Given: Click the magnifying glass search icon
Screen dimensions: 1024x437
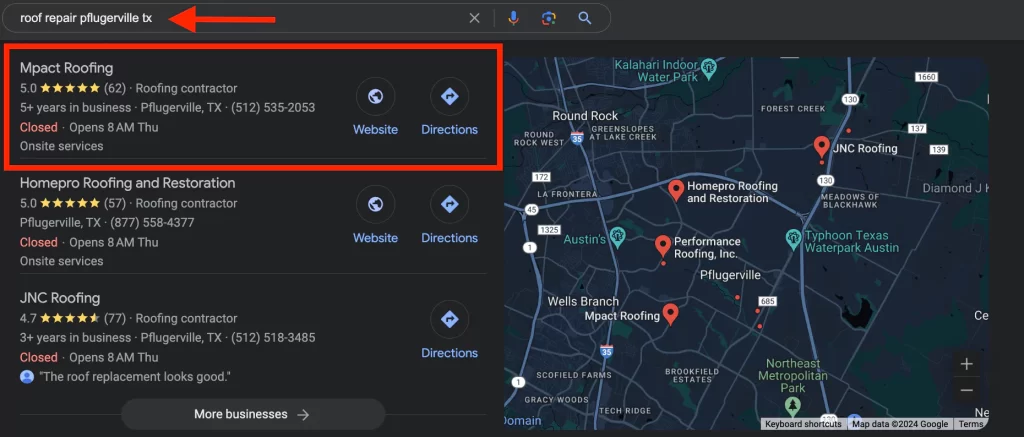Looking at the screenshot, I should coord(584,18).
